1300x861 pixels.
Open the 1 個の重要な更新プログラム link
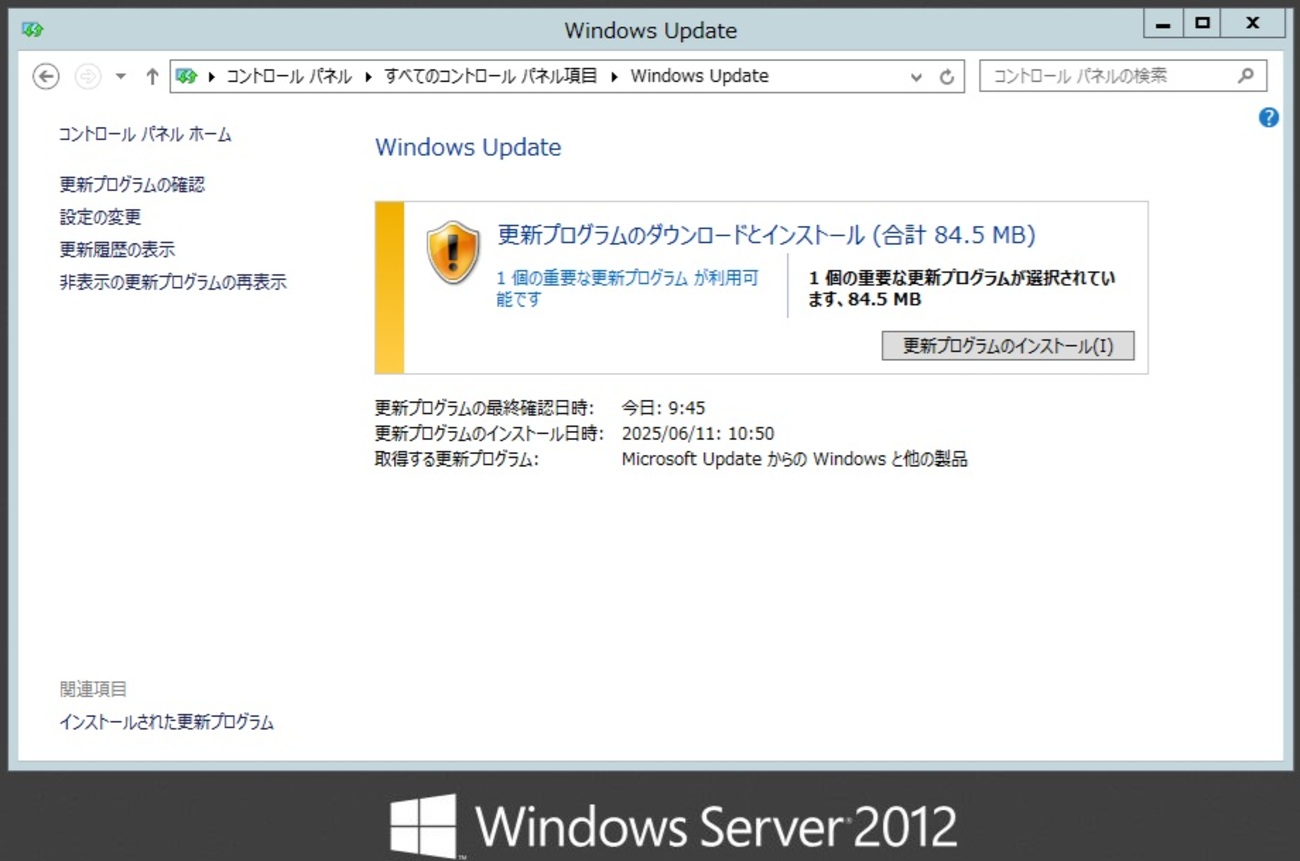627,288
